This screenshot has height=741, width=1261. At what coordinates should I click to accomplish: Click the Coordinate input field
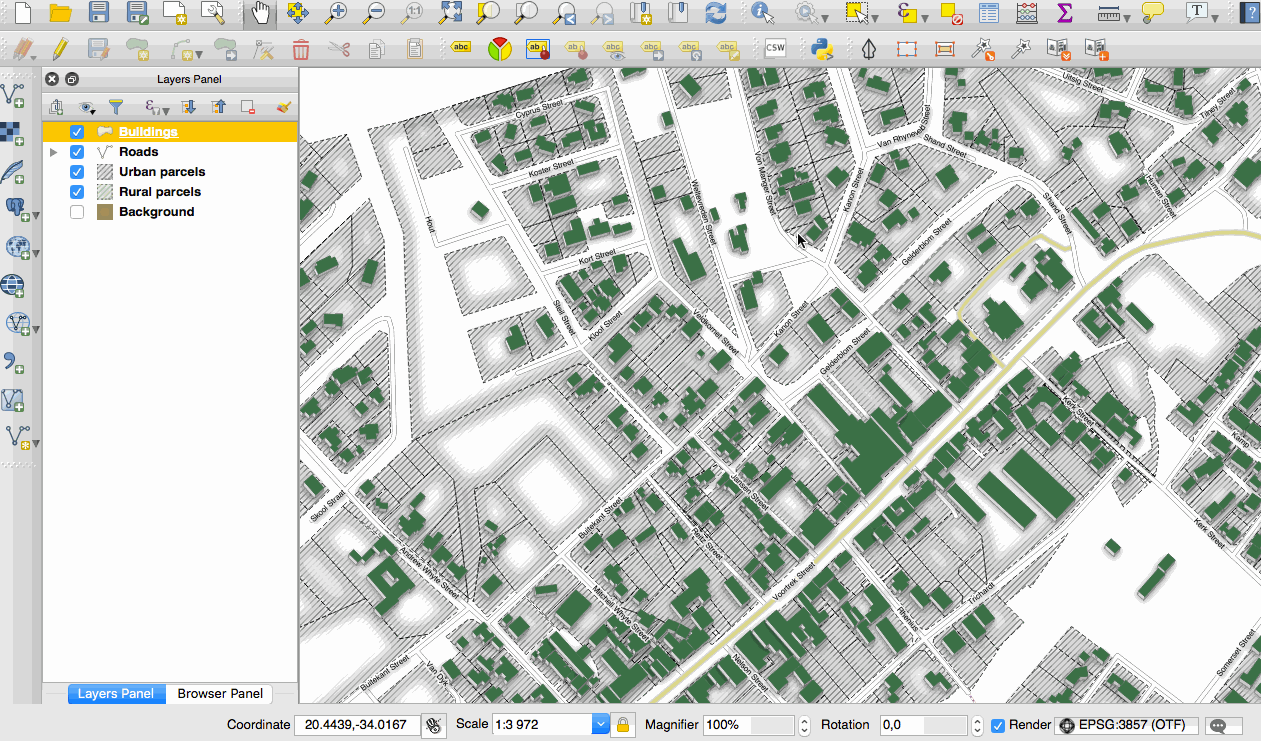[355, 725]
